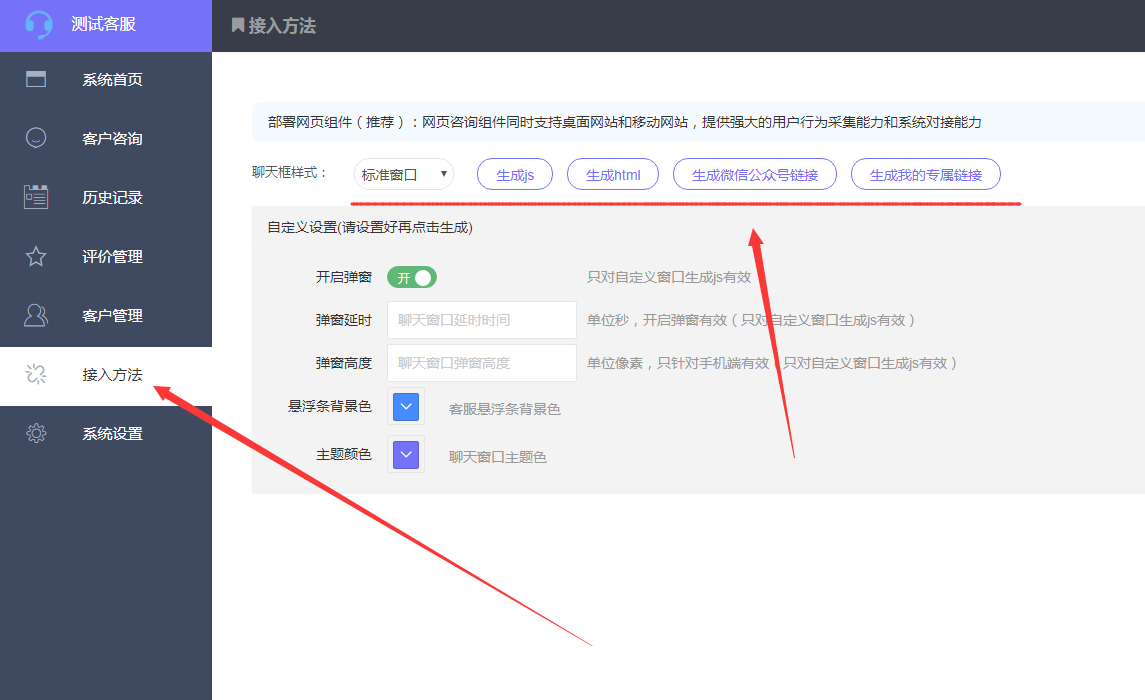The width and height of the screenshot is (1145, 700).
Task: Click the 接入方法 link icon
Action: (36, 374)
